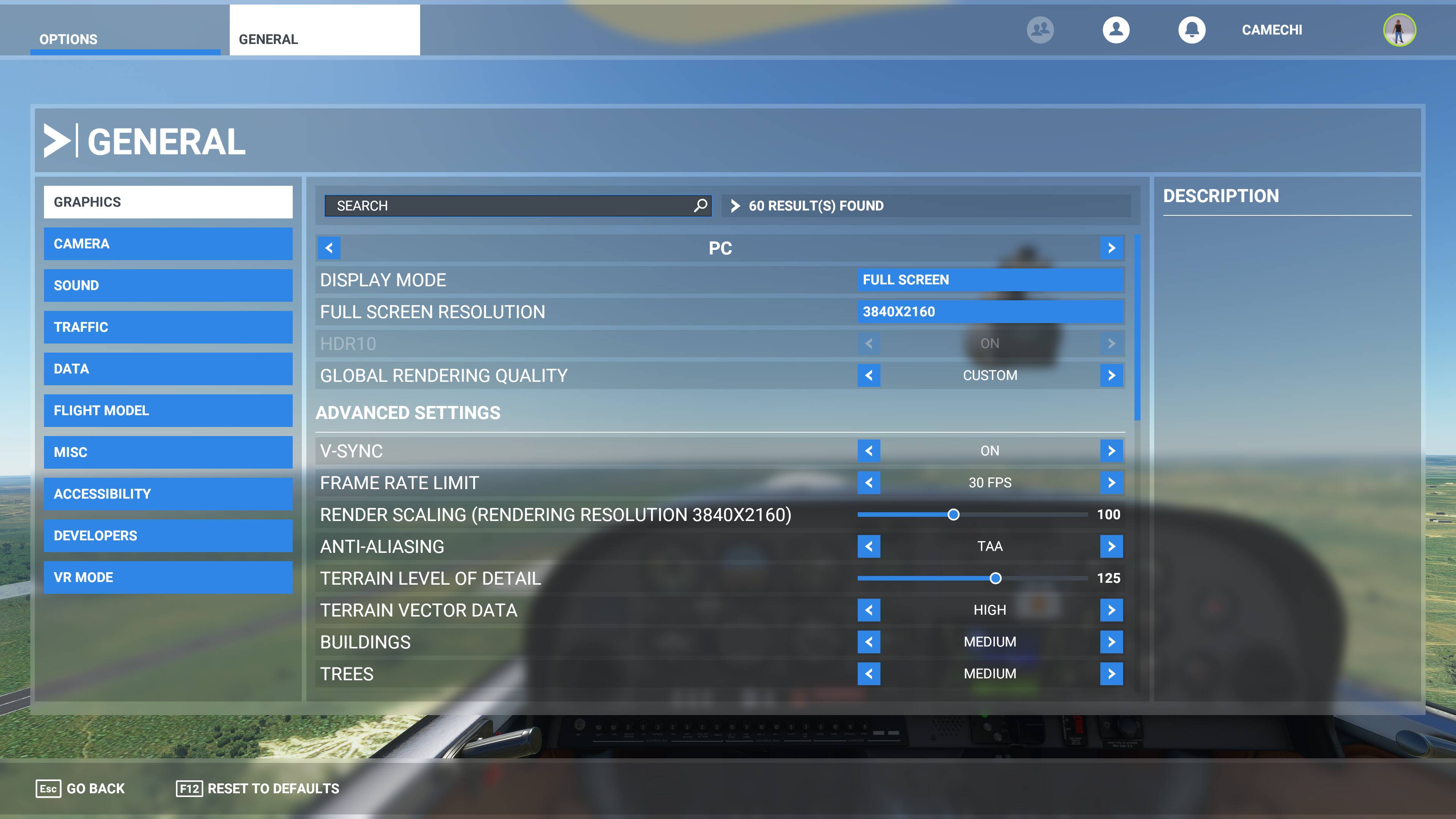Open the 3840X2160 resolution dropdown
1456x819 pixels.
click(990, 311)
